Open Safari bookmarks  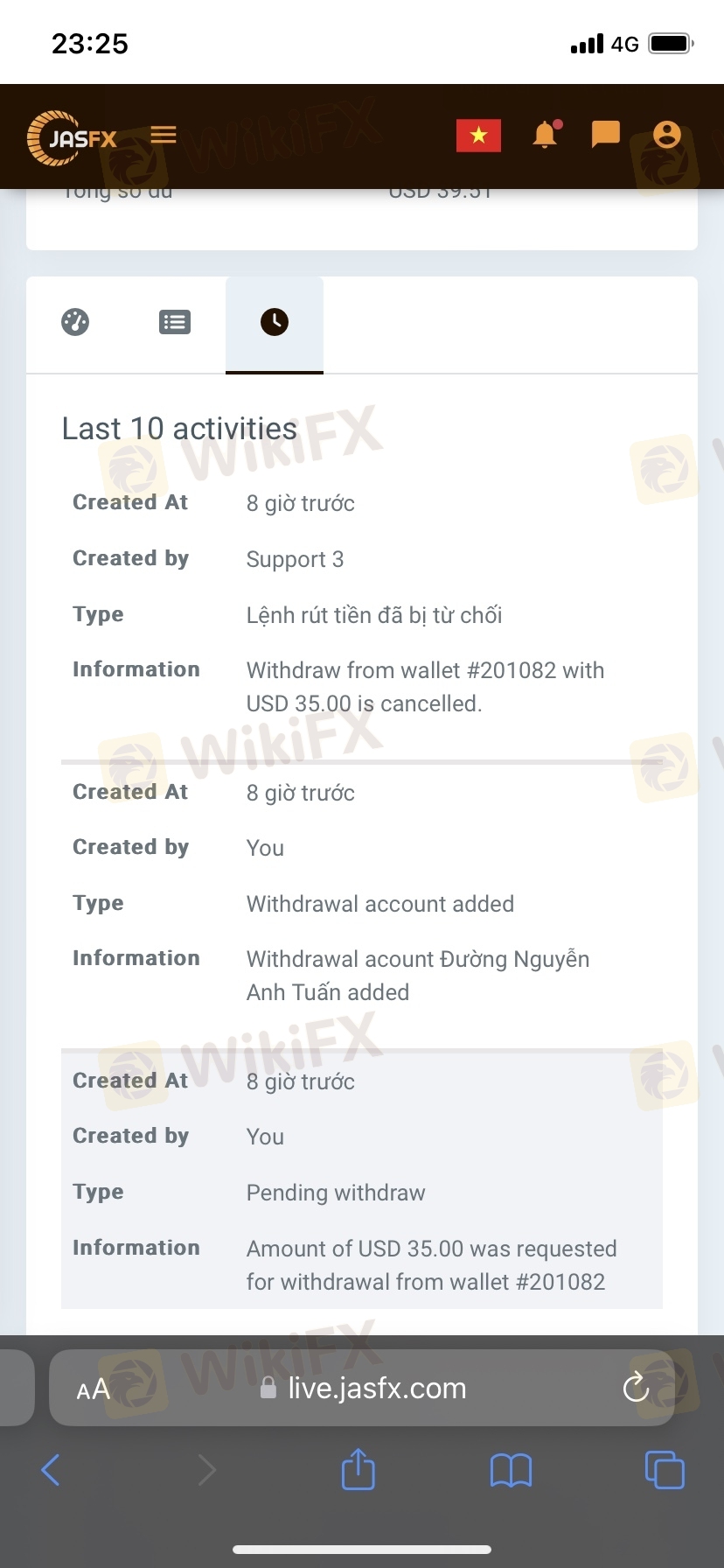511,1470
